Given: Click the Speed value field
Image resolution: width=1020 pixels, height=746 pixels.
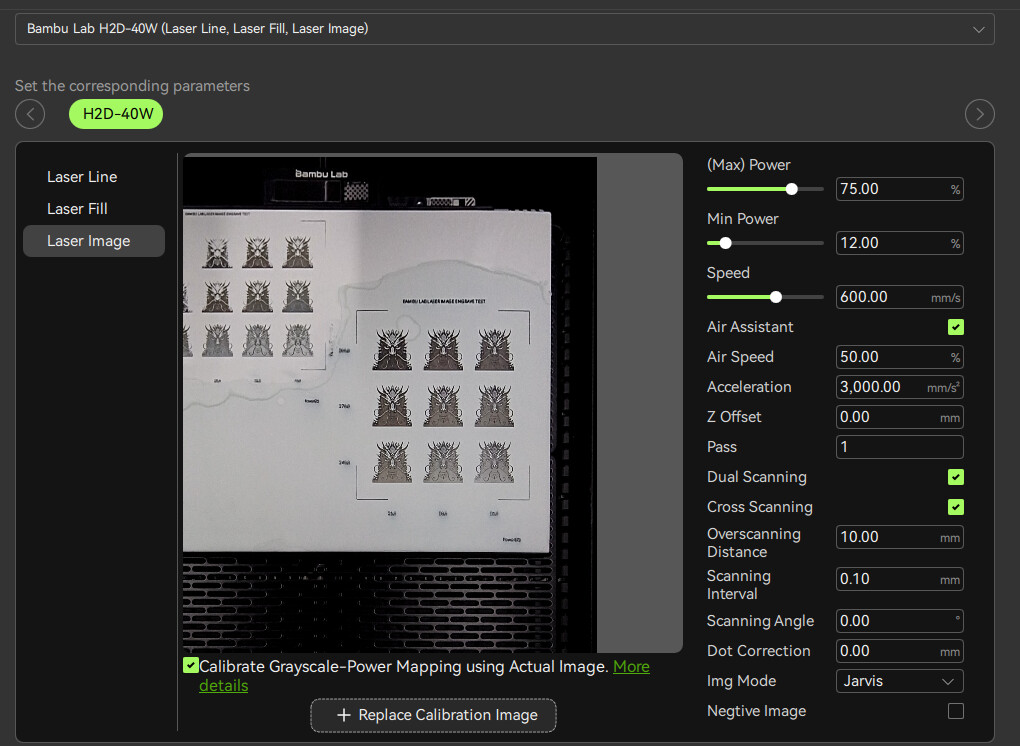Looking at the screenshot, I should [x=899, y=297].
